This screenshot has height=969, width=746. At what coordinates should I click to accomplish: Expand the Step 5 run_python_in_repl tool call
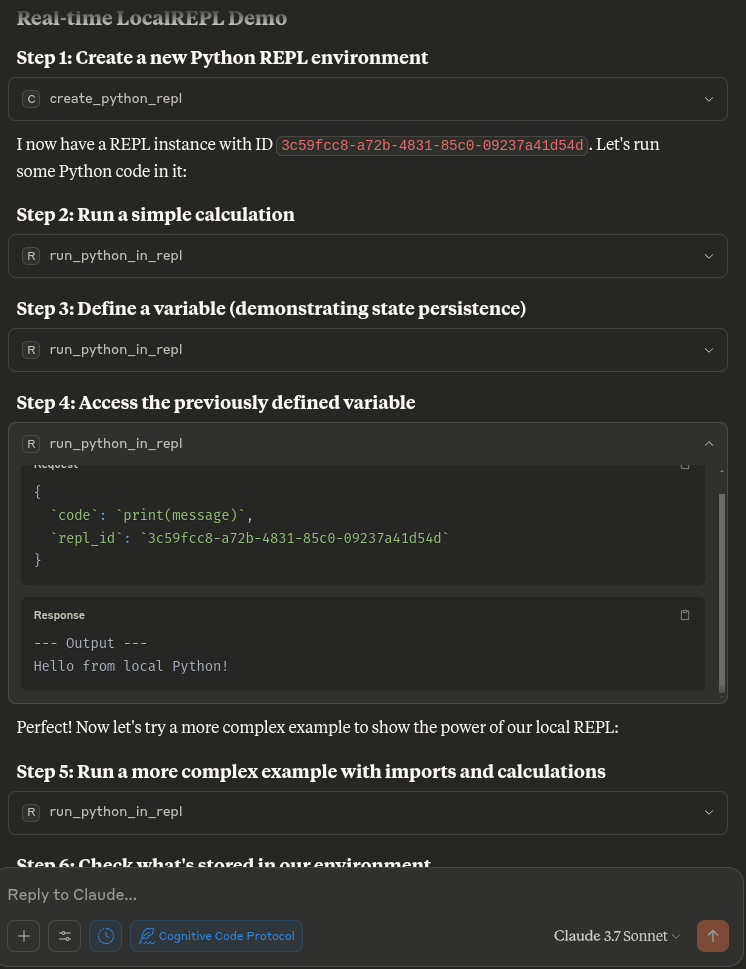709,812
